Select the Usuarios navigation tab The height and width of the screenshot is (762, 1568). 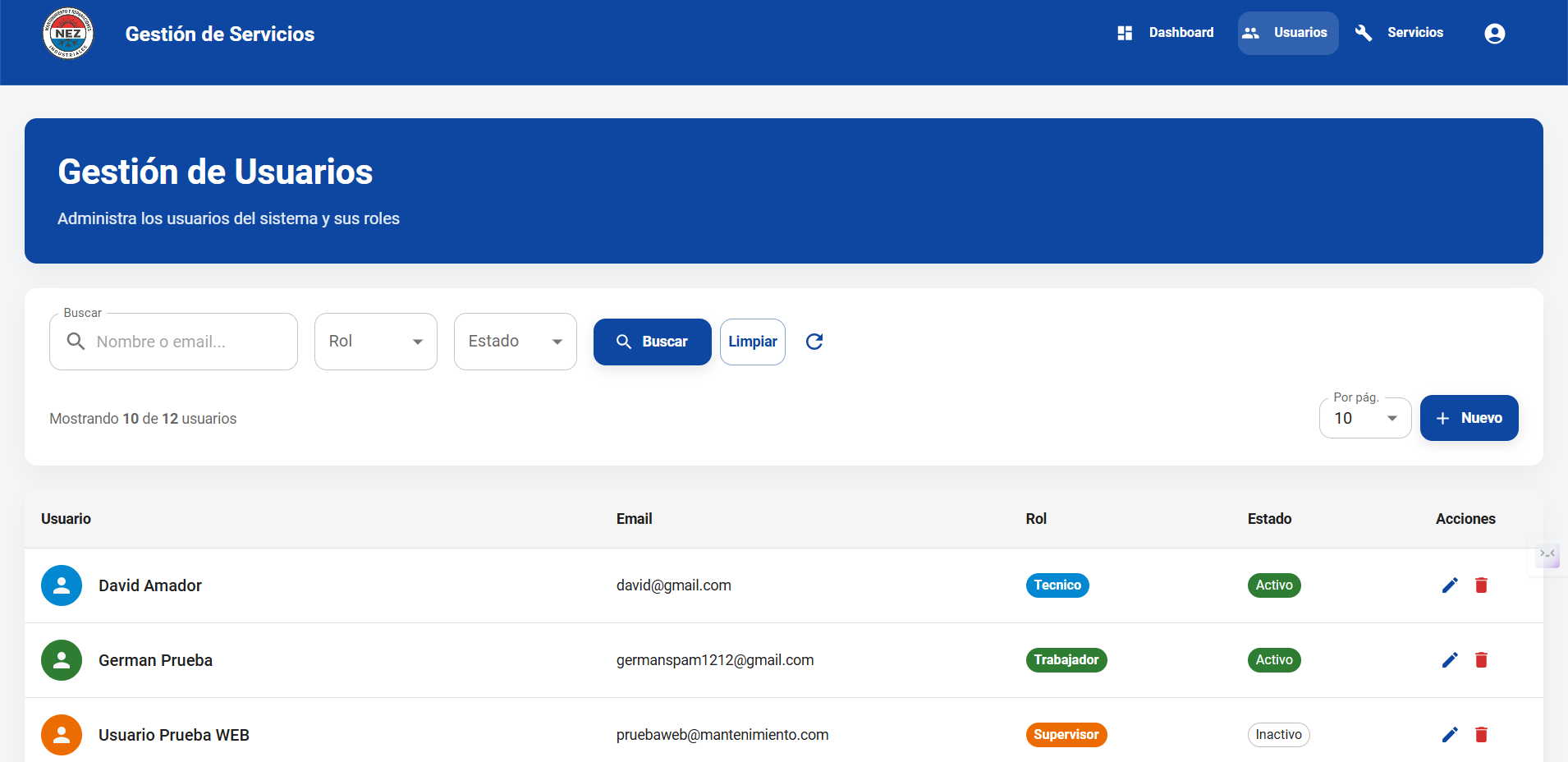(x=1287, y=33)
